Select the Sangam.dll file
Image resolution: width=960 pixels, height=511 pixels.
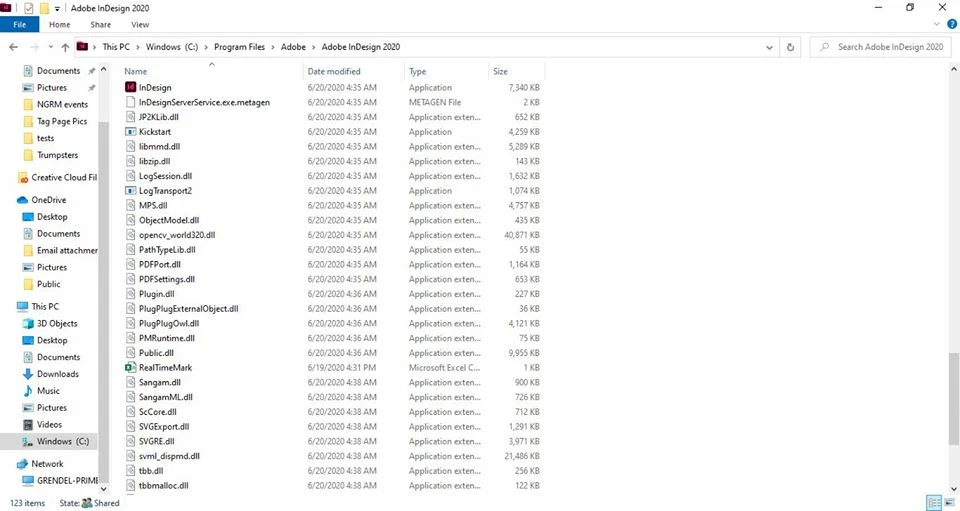(x=160, y=382)
